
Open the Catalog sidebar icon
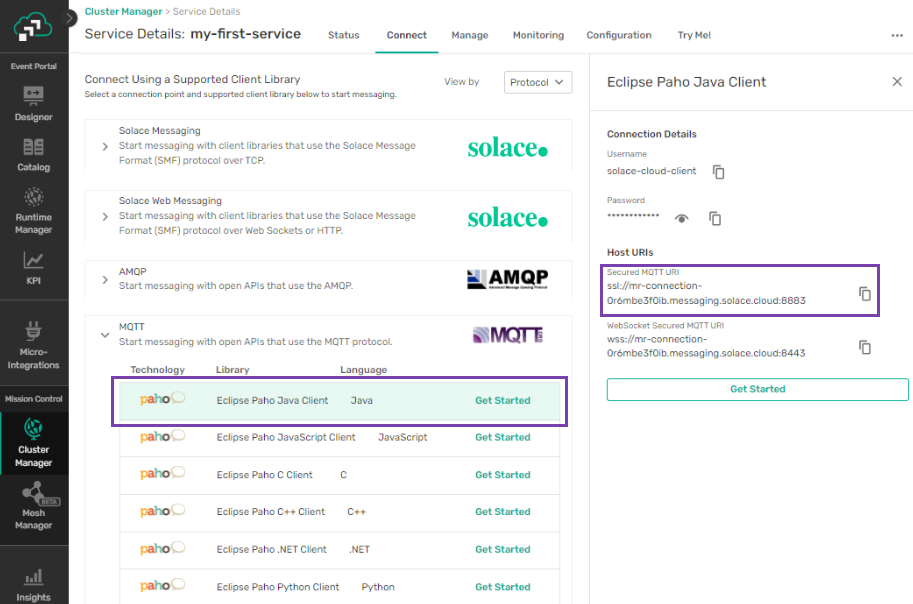point(33,153)
